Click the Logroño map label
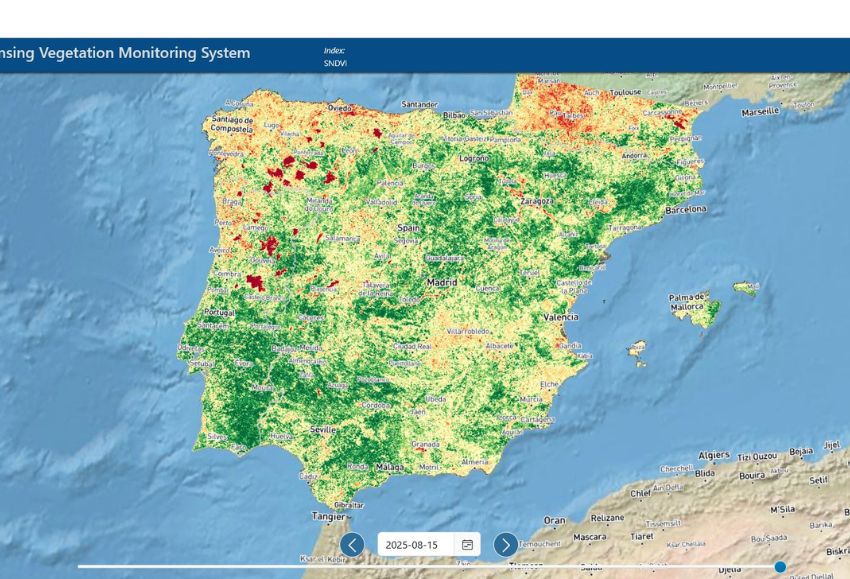850x579 pixels. point(474,158)
